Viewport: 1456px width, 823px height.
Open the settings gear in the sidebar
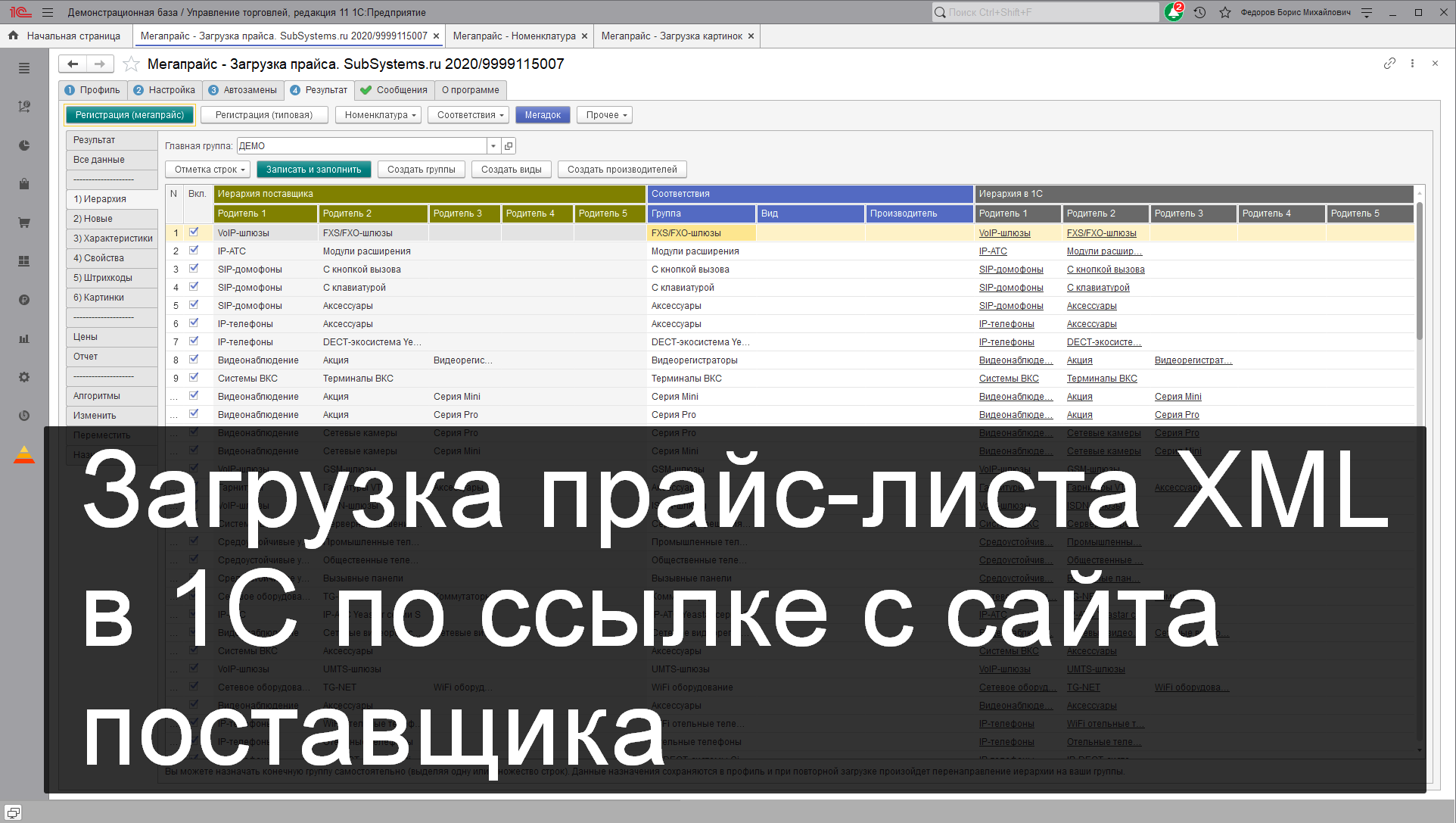click(x=23, y=377)
